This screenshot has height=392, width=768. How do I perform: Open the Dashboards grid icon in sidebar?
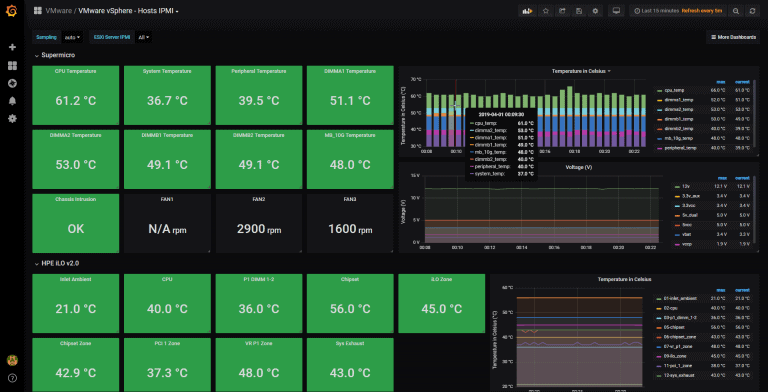point(12,65)
